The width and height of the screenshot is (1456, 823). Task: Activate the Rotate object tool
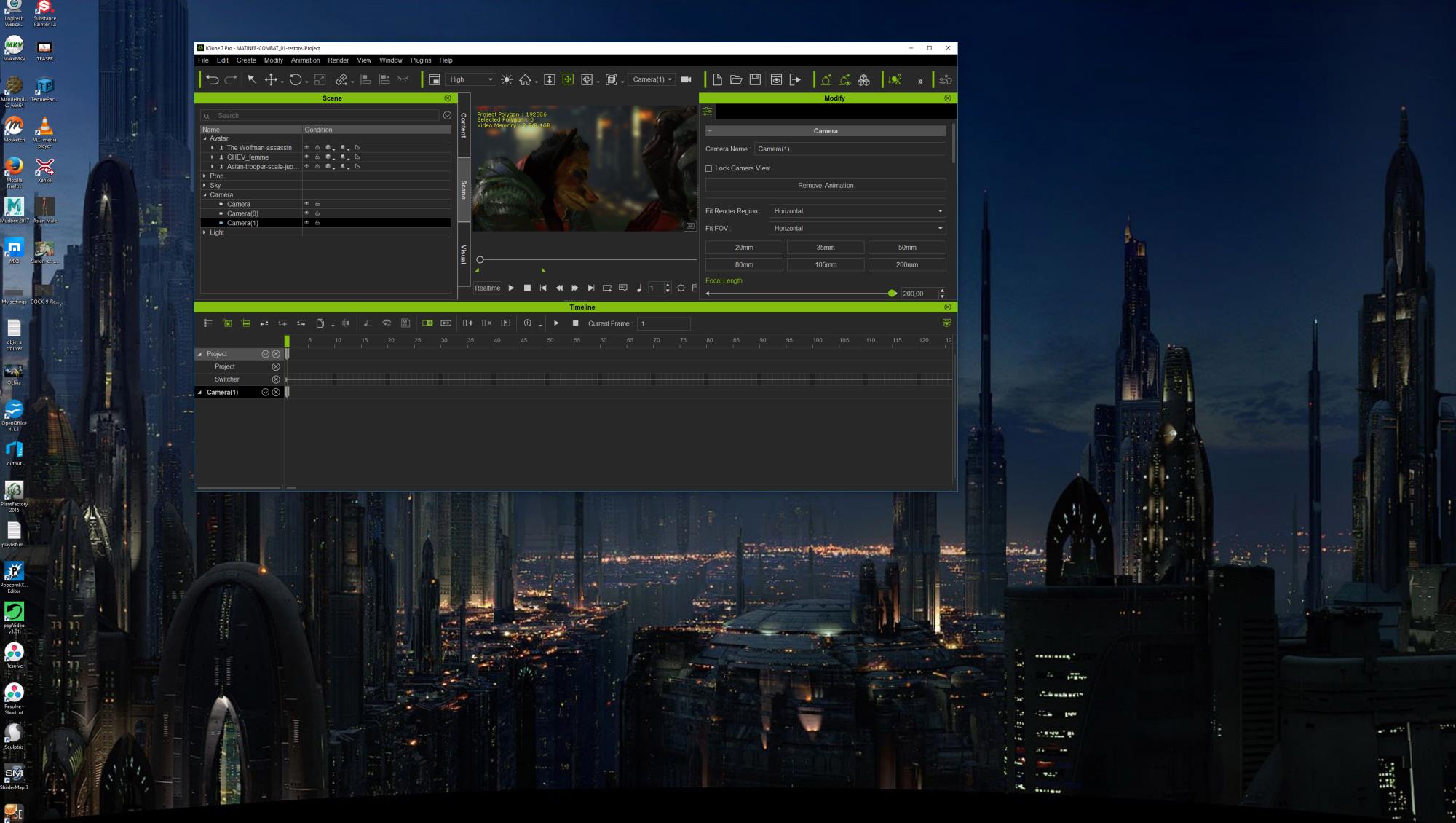tap(296, 80)
